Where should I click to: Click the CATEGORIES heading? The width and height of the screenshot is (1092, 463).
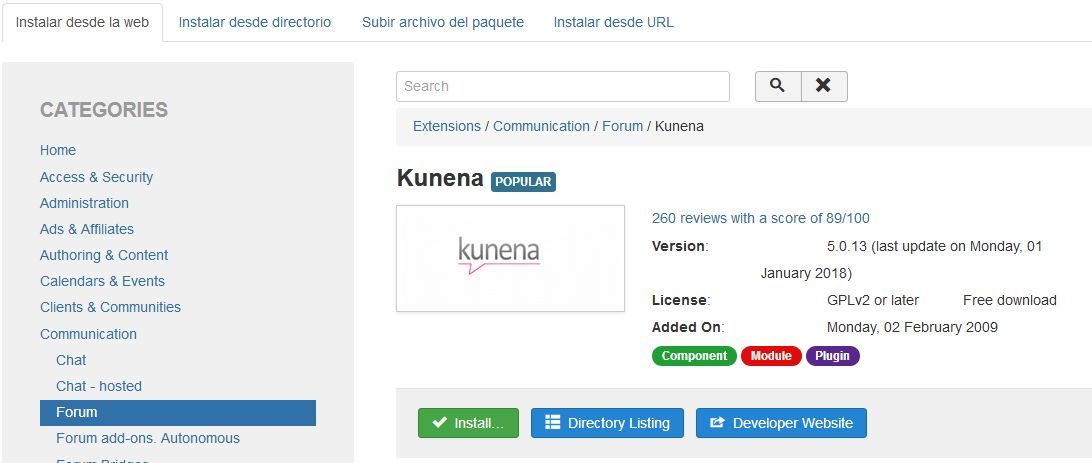104,110
